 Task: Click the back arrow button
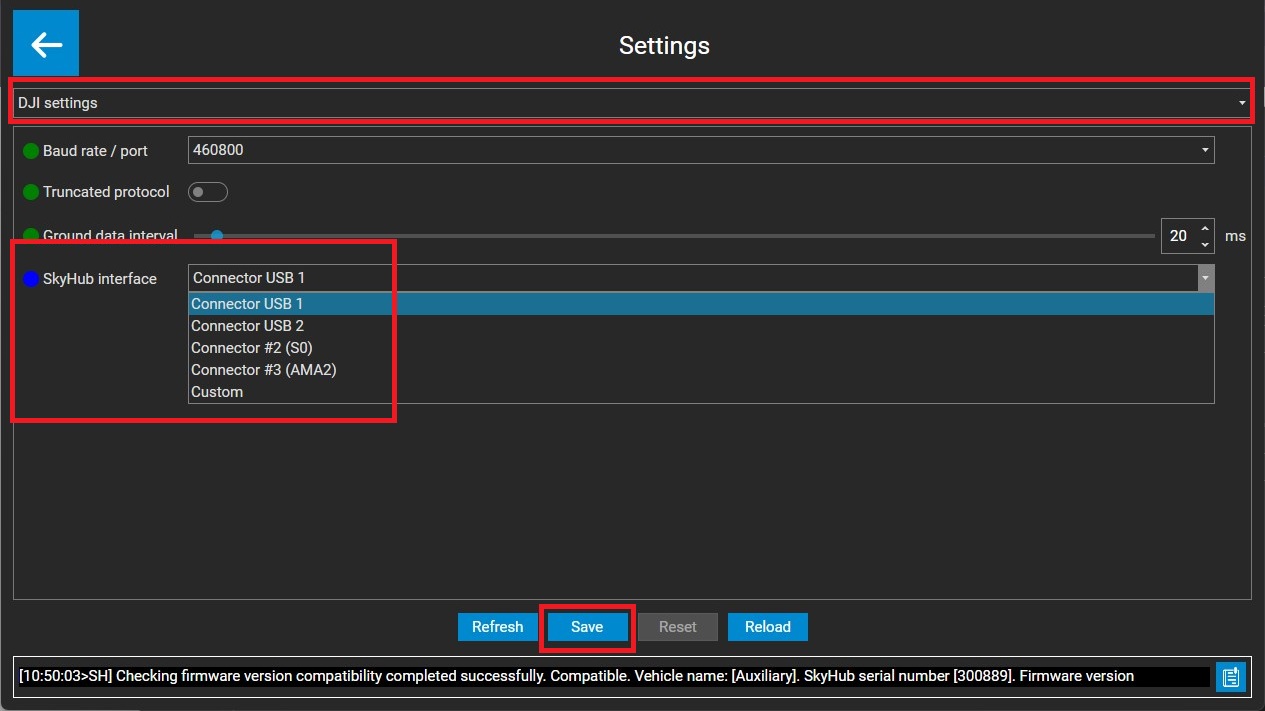(x=46, y=44)
